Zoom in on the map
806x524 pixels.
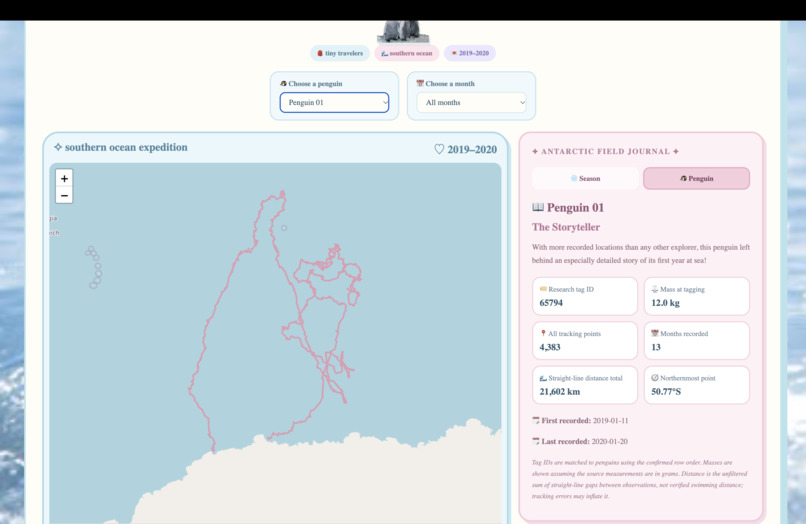64,178
